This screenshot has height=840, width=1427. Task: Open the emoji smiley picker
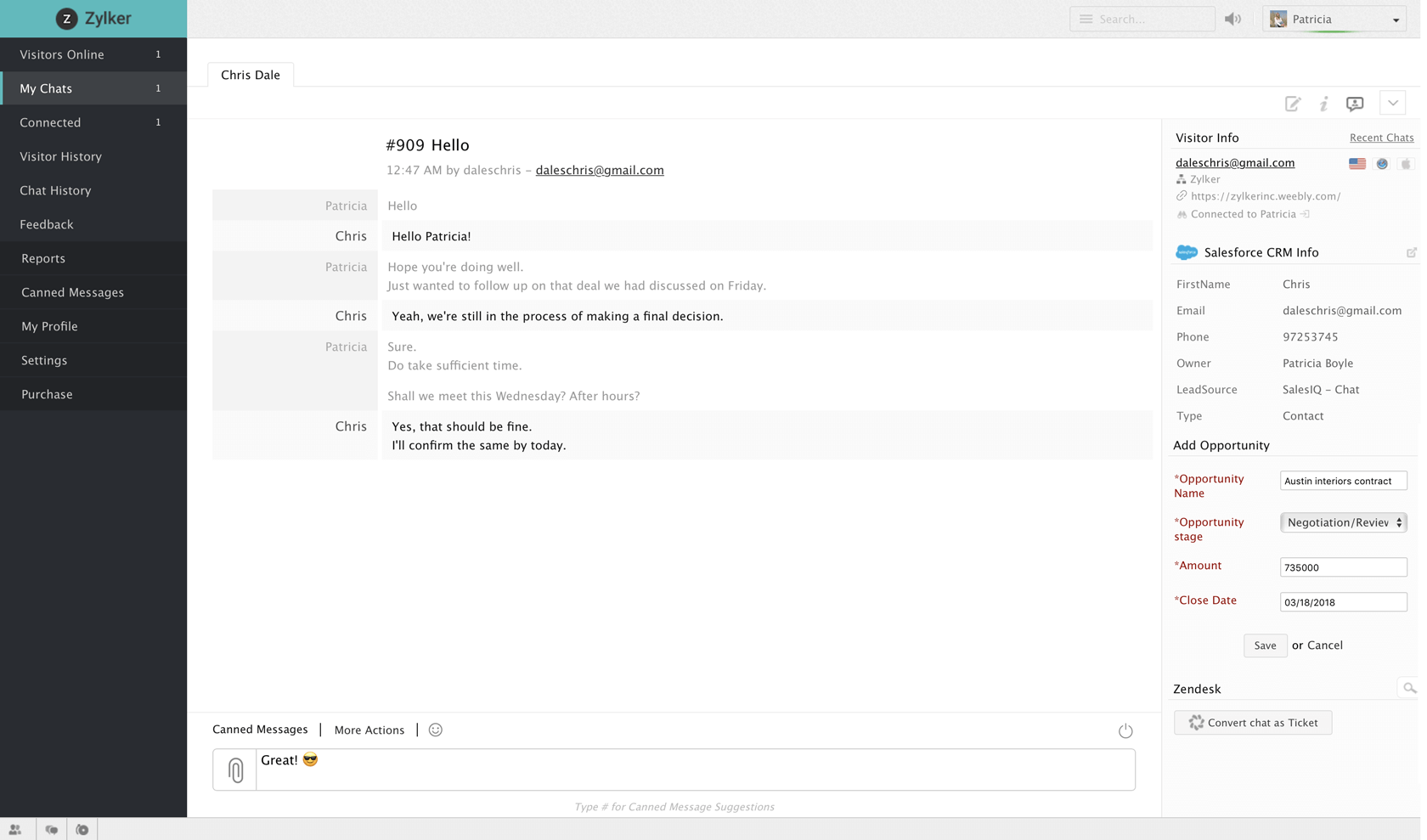point(435,730)
